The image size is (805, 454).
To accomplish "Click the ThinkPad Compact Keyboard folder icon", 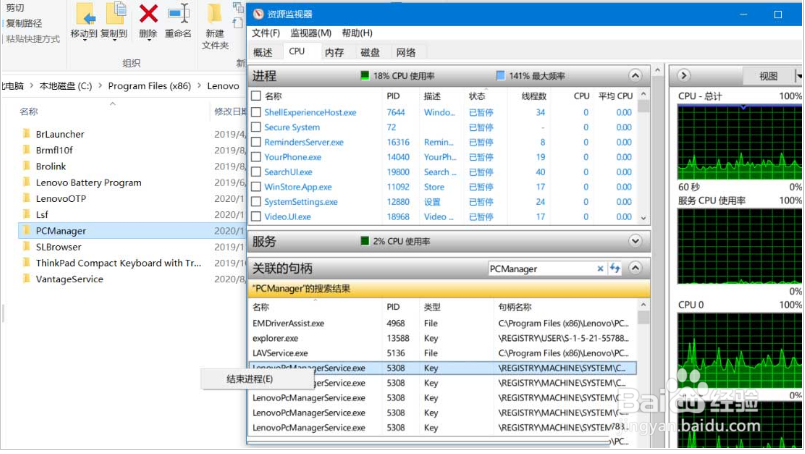I will [x=27, y=263].
